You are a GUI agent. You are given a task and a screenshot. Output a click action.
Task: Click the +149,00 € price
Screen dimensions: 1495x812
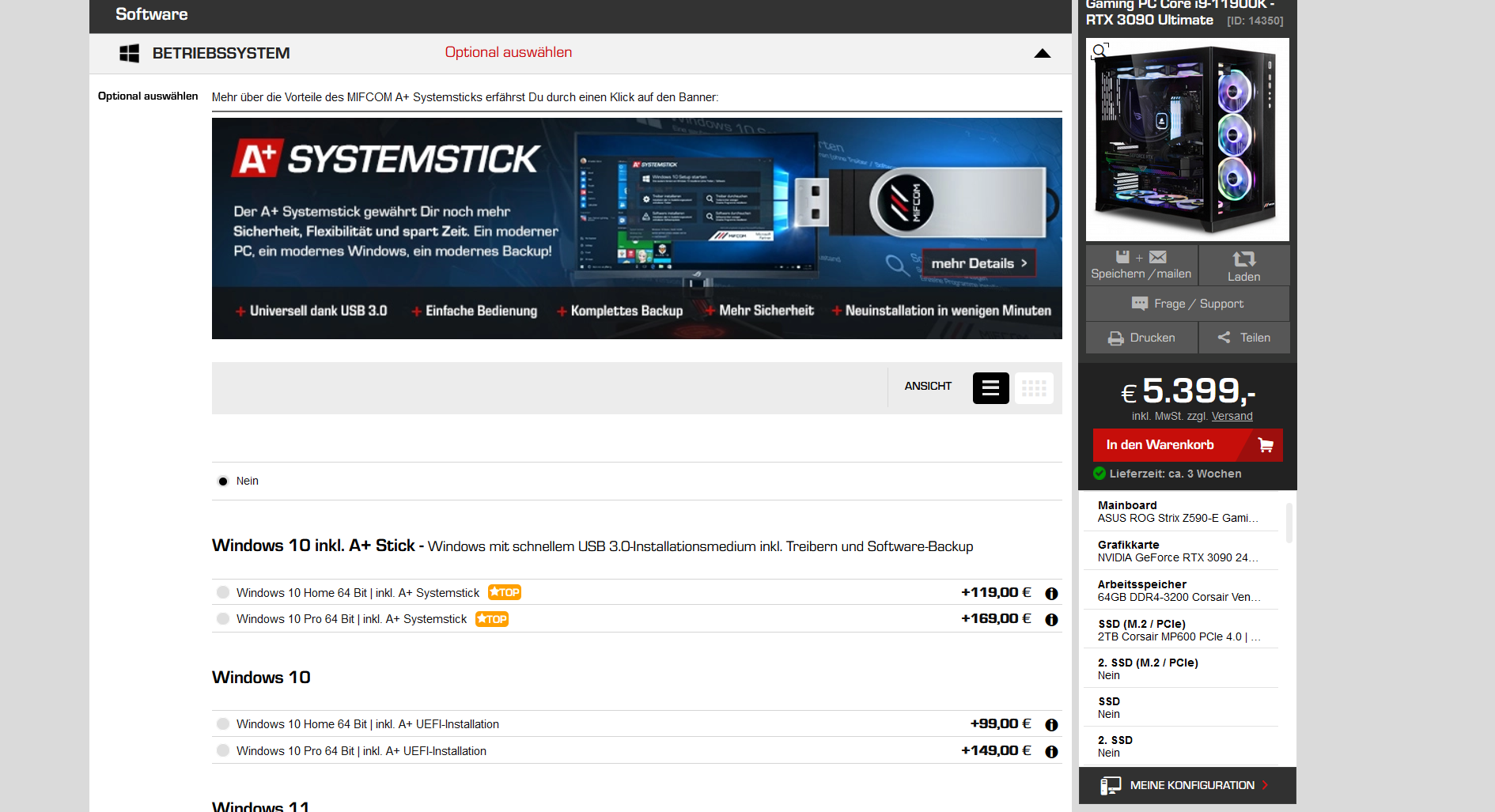click(996, 750)
